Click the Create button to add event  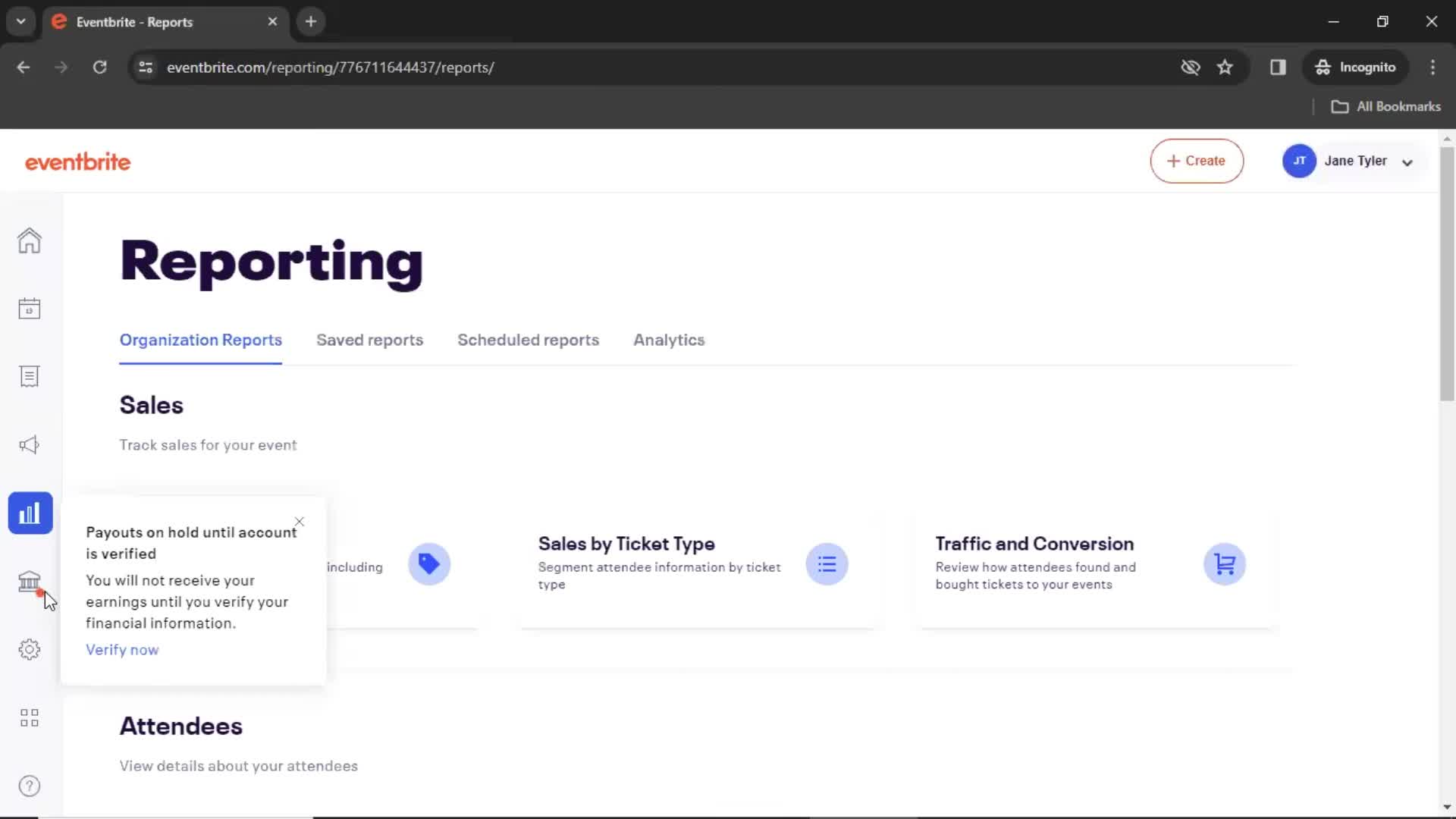coord(1197,161)
